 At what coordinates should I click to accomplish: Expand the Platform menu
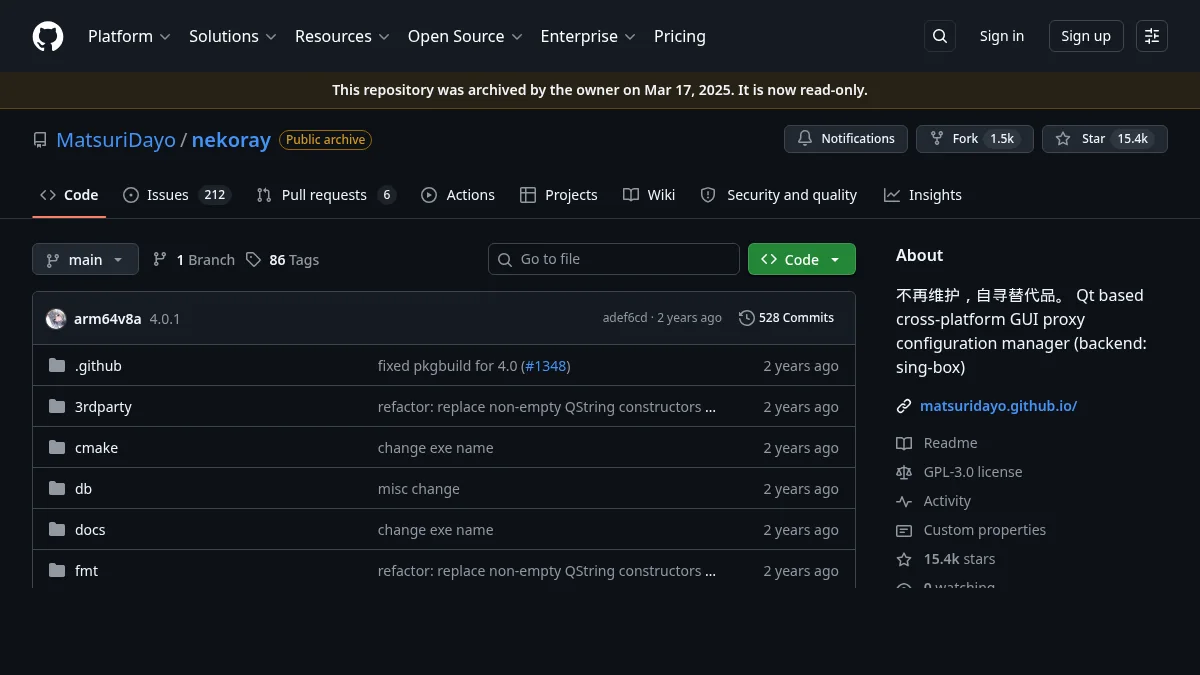(129, 36)
